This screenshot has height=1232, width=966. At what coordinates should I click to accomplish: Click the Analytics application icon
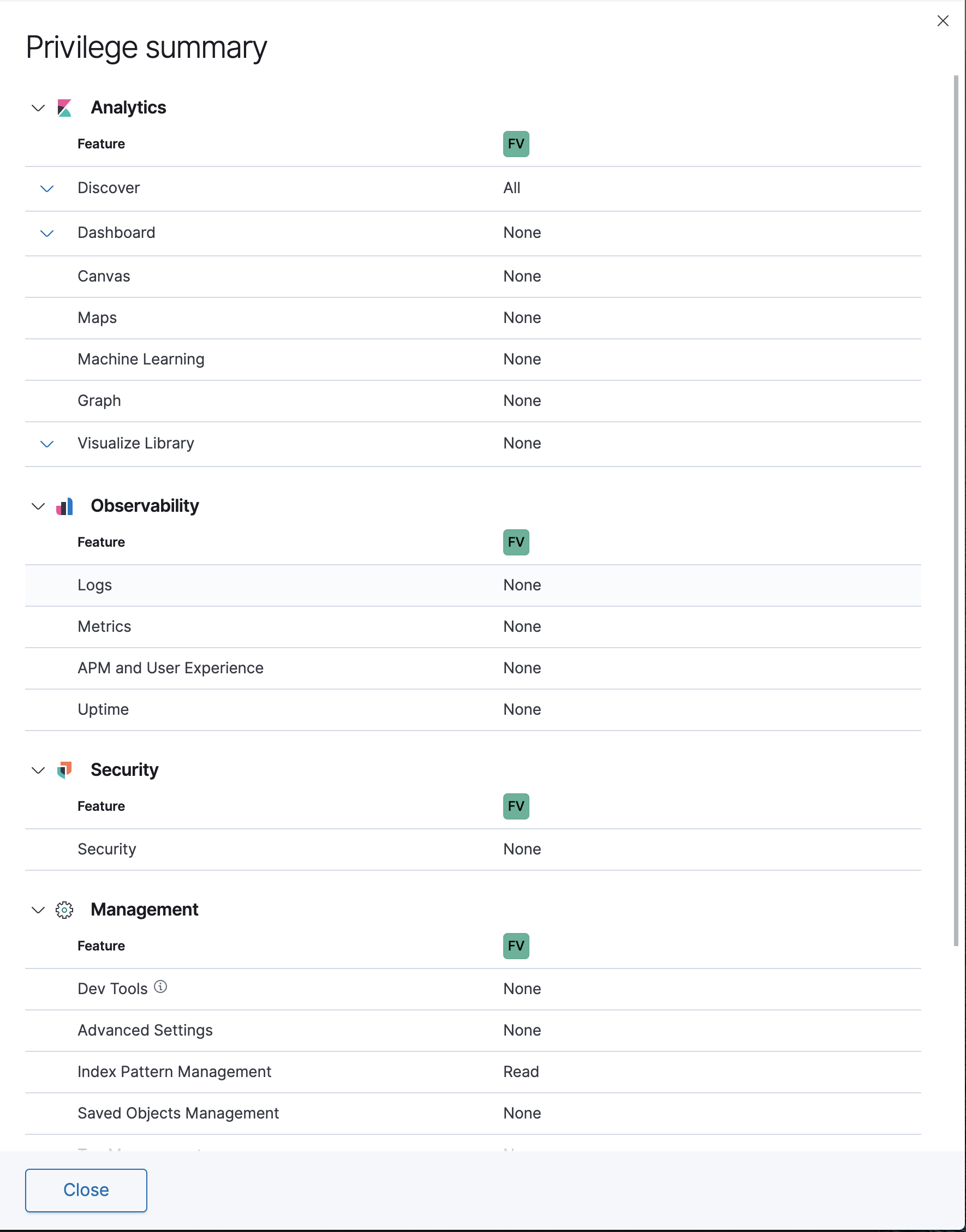pos(64,107)
